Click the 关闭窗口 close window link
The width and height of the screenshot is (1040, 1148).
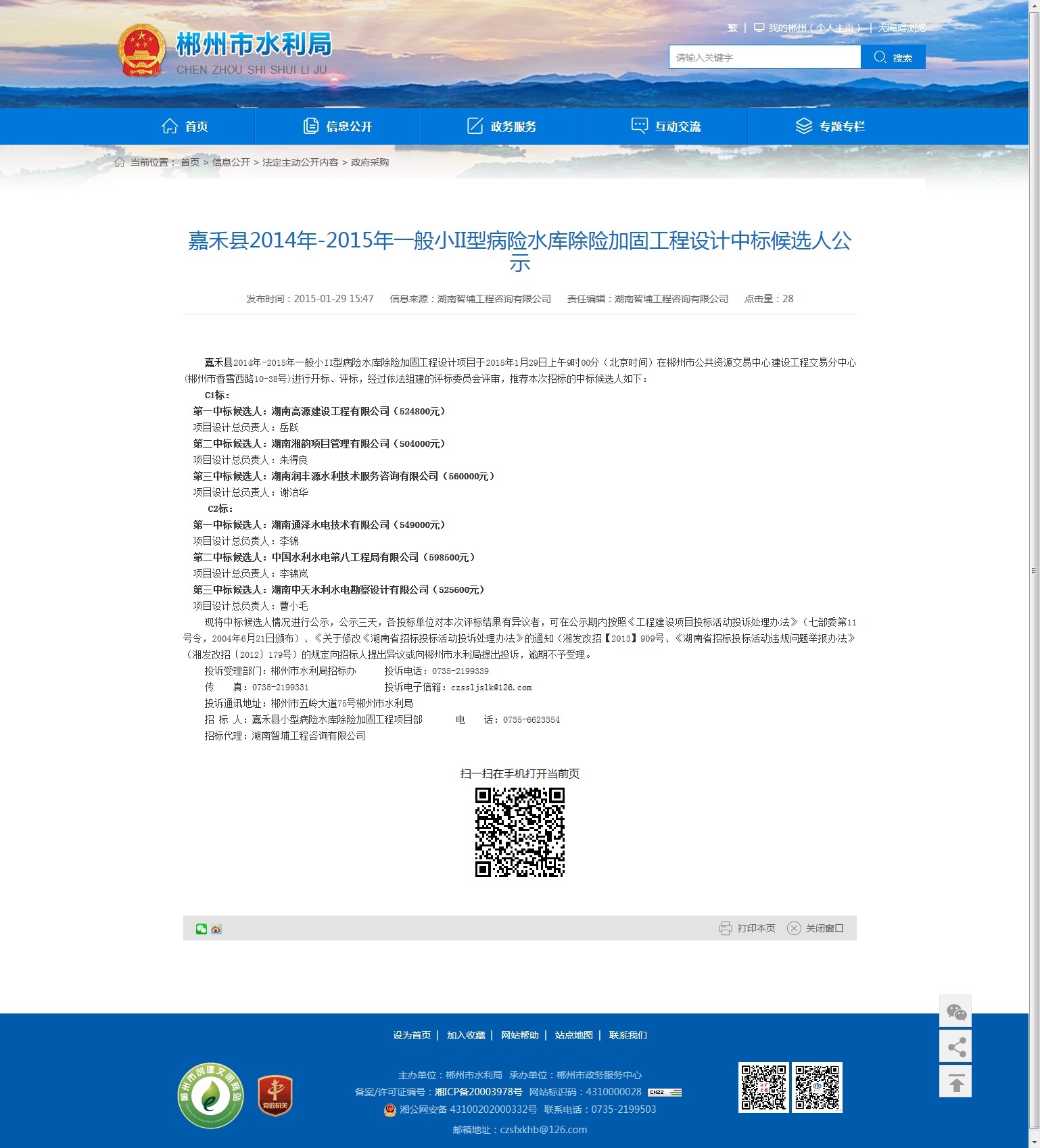point(816,928)
